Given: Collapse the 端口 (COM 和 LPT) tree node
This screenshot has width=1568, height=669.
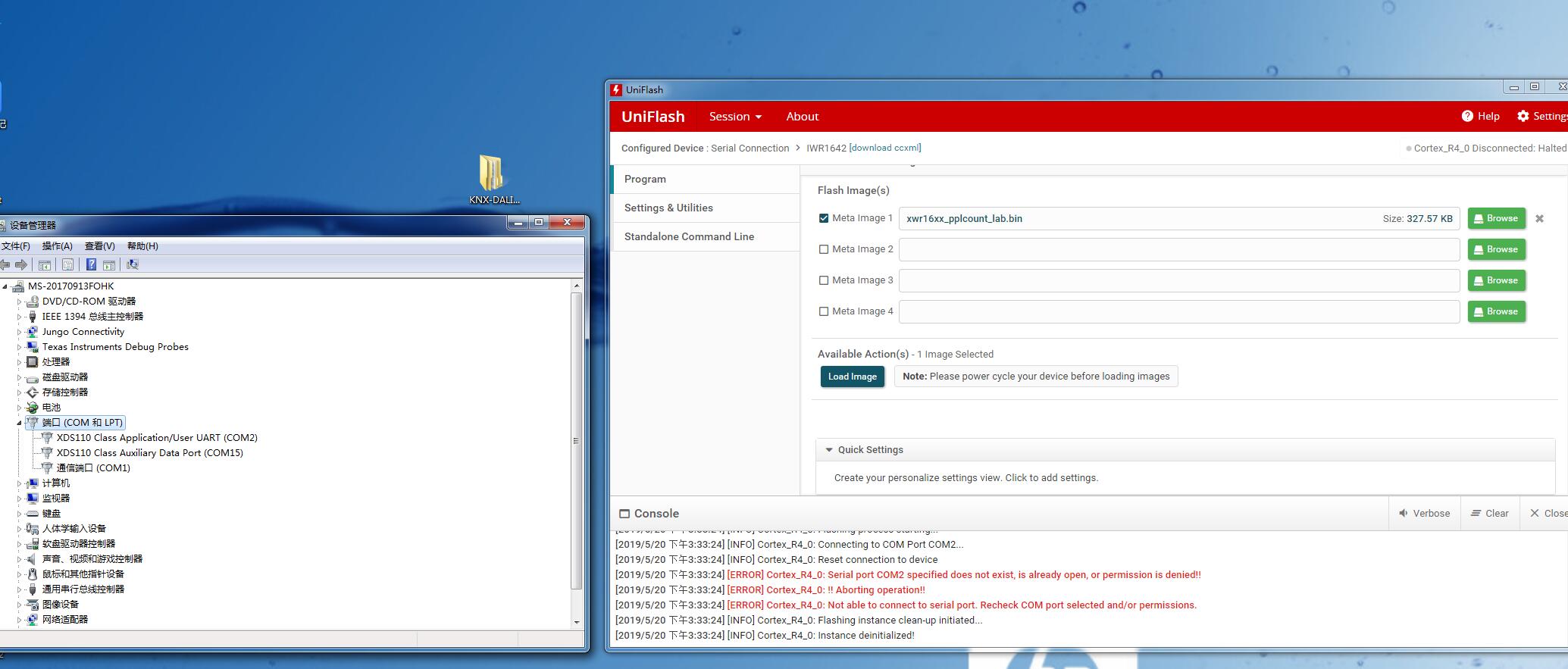Looking at the screenshot, I should [19, 423].
